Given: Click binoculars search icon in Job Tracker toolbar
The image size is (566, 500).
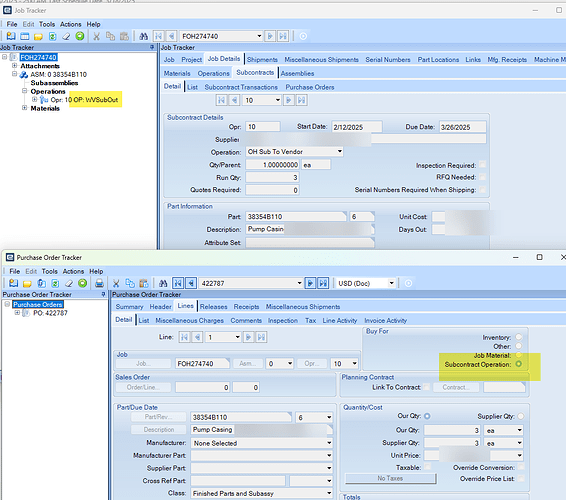Looking at the screenshot, I should tap(144, 36).
